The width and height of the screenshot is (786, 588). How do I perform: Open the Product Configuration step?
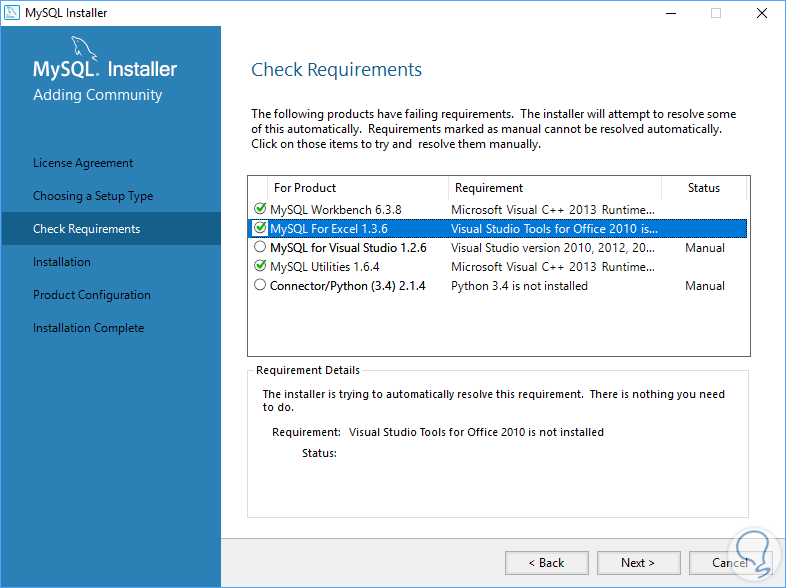[92, 295]
